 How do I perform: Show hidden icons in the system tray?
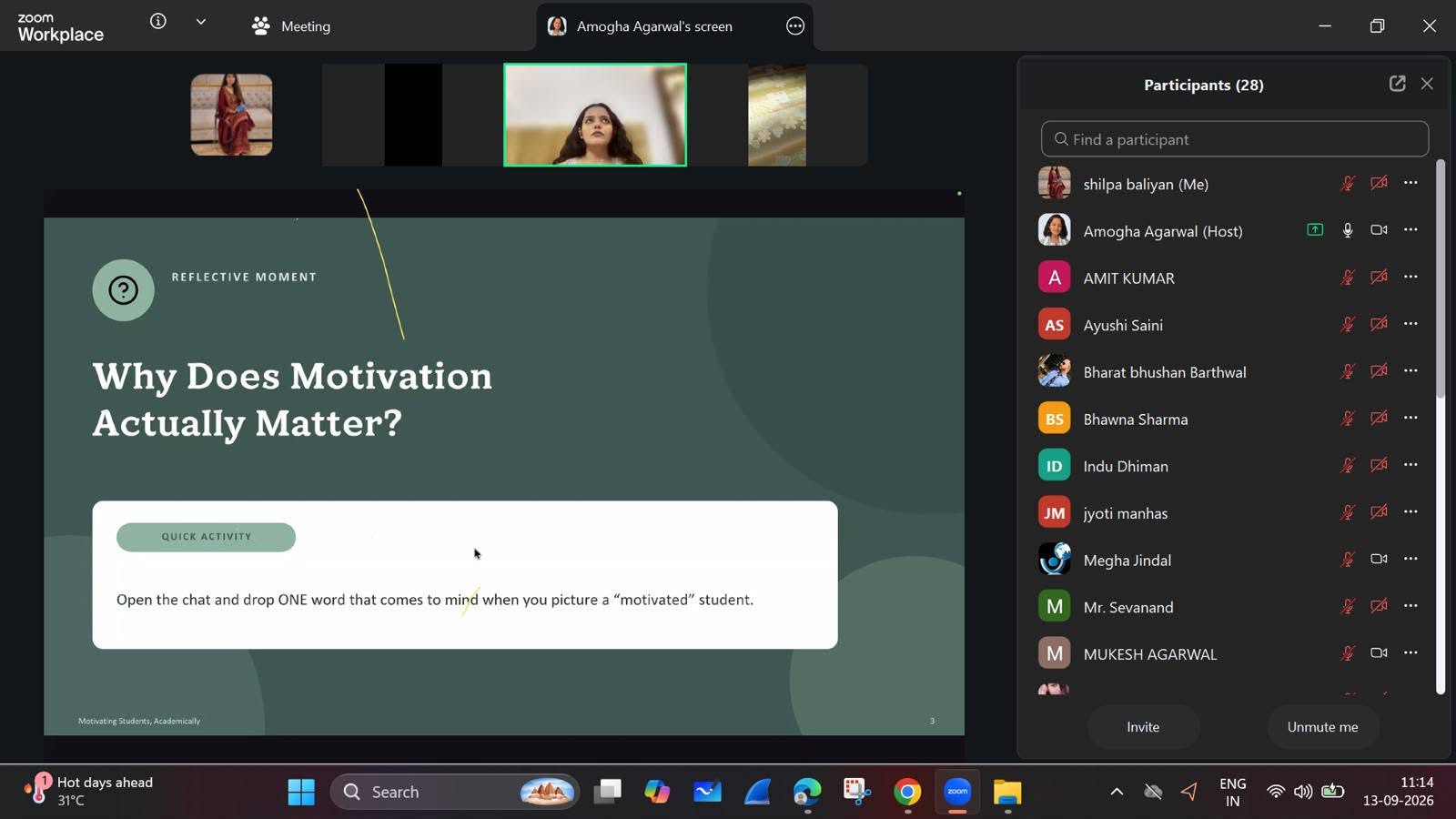coord(1117,792)
